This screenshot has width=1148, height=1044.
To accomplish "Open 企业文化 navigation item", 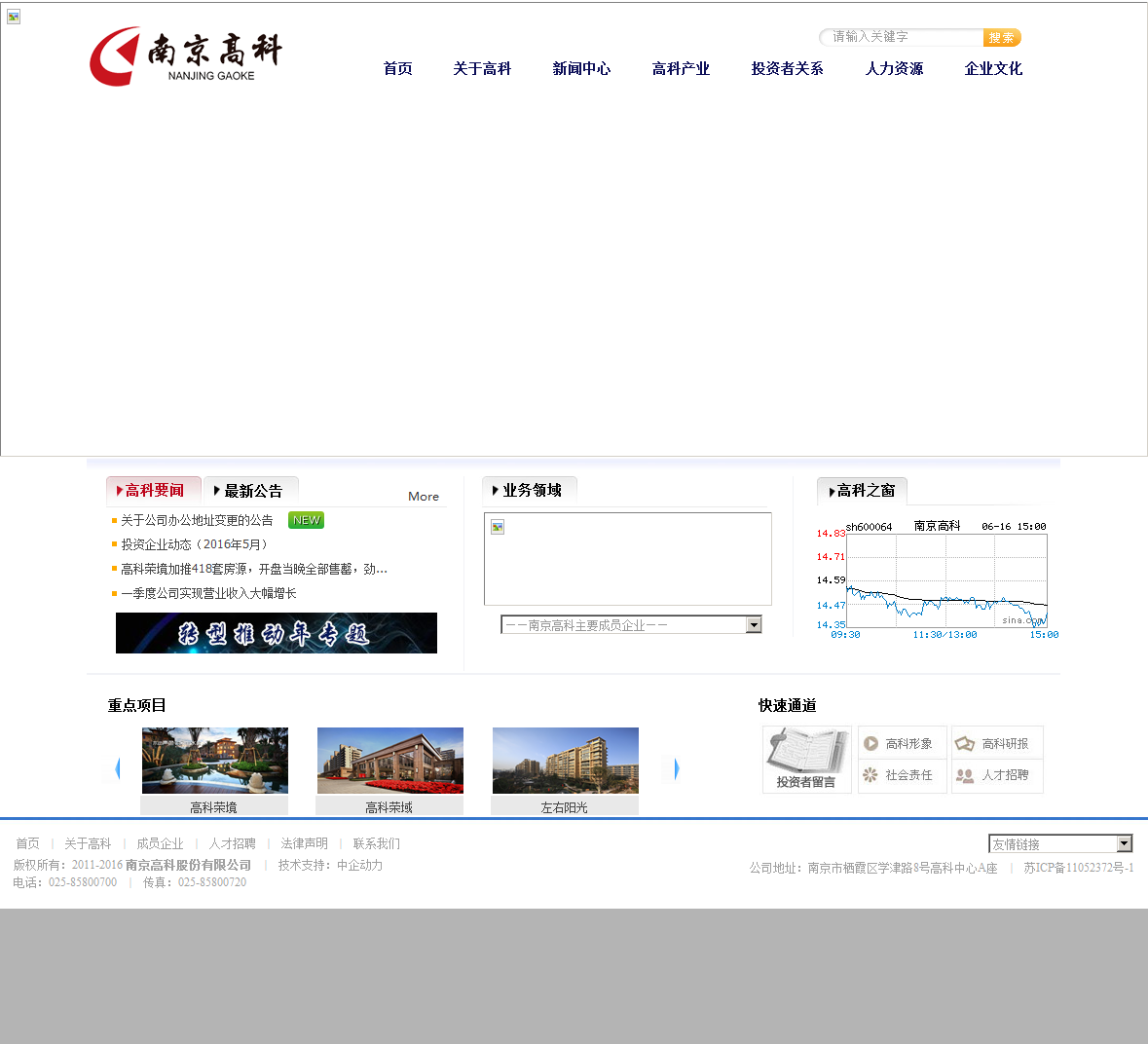I will click(993, 69).
